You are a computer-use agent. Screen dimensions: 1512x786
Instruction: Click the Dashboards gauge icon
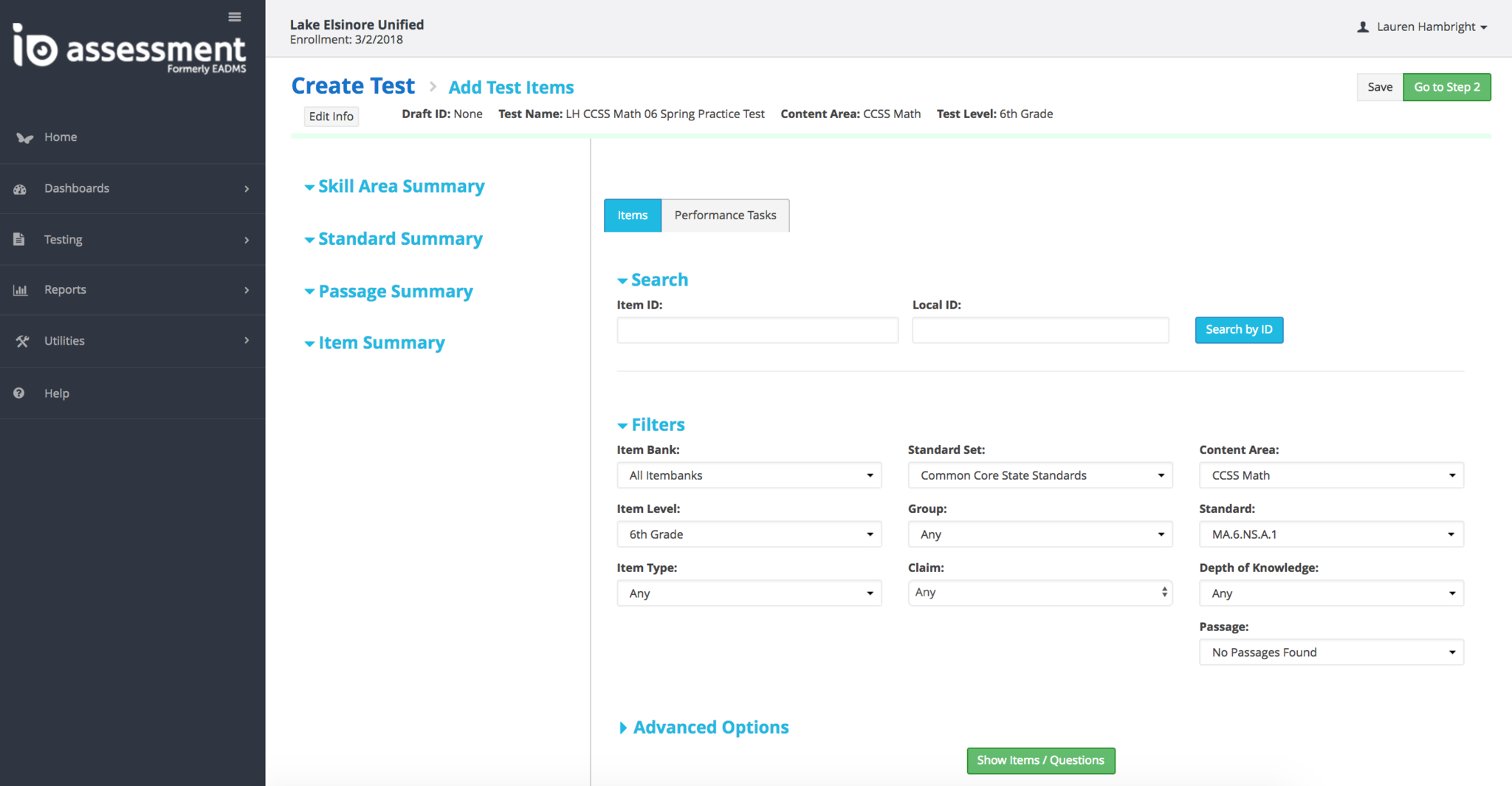[20, 189]
